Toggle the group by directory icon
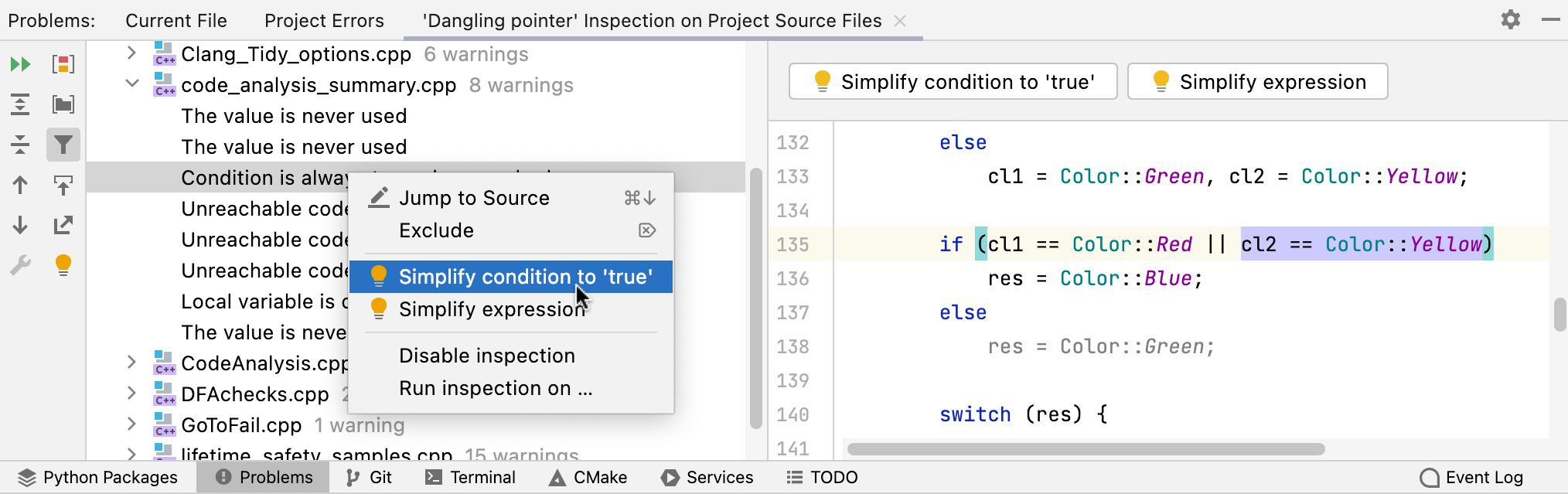The height and width of the screenshot is (494, 1568). (63, 104)
